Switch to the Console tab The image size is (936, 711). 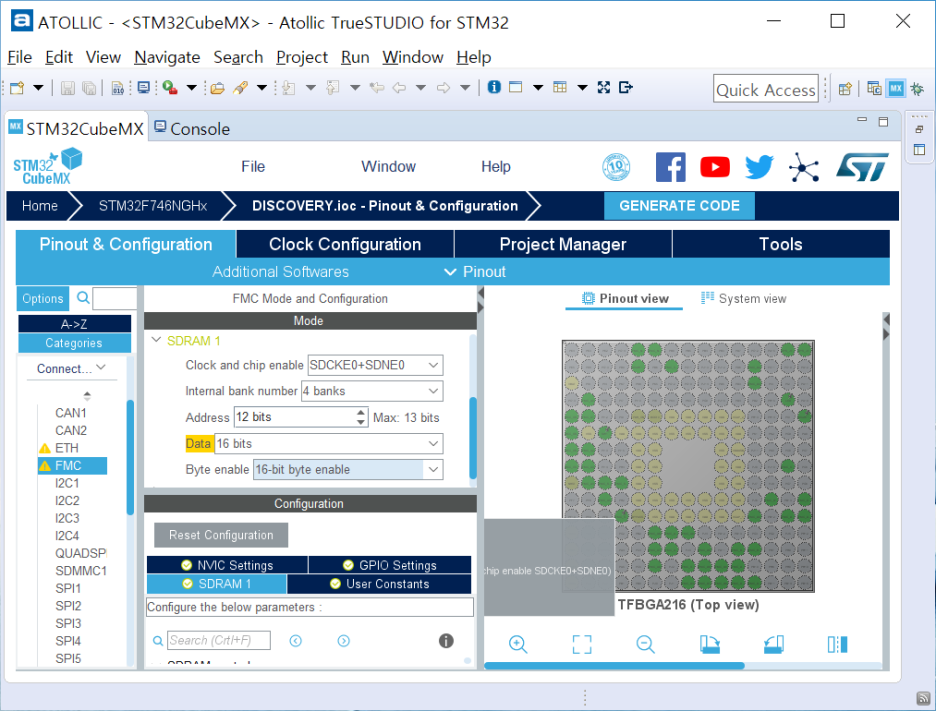tap(192, 128)
